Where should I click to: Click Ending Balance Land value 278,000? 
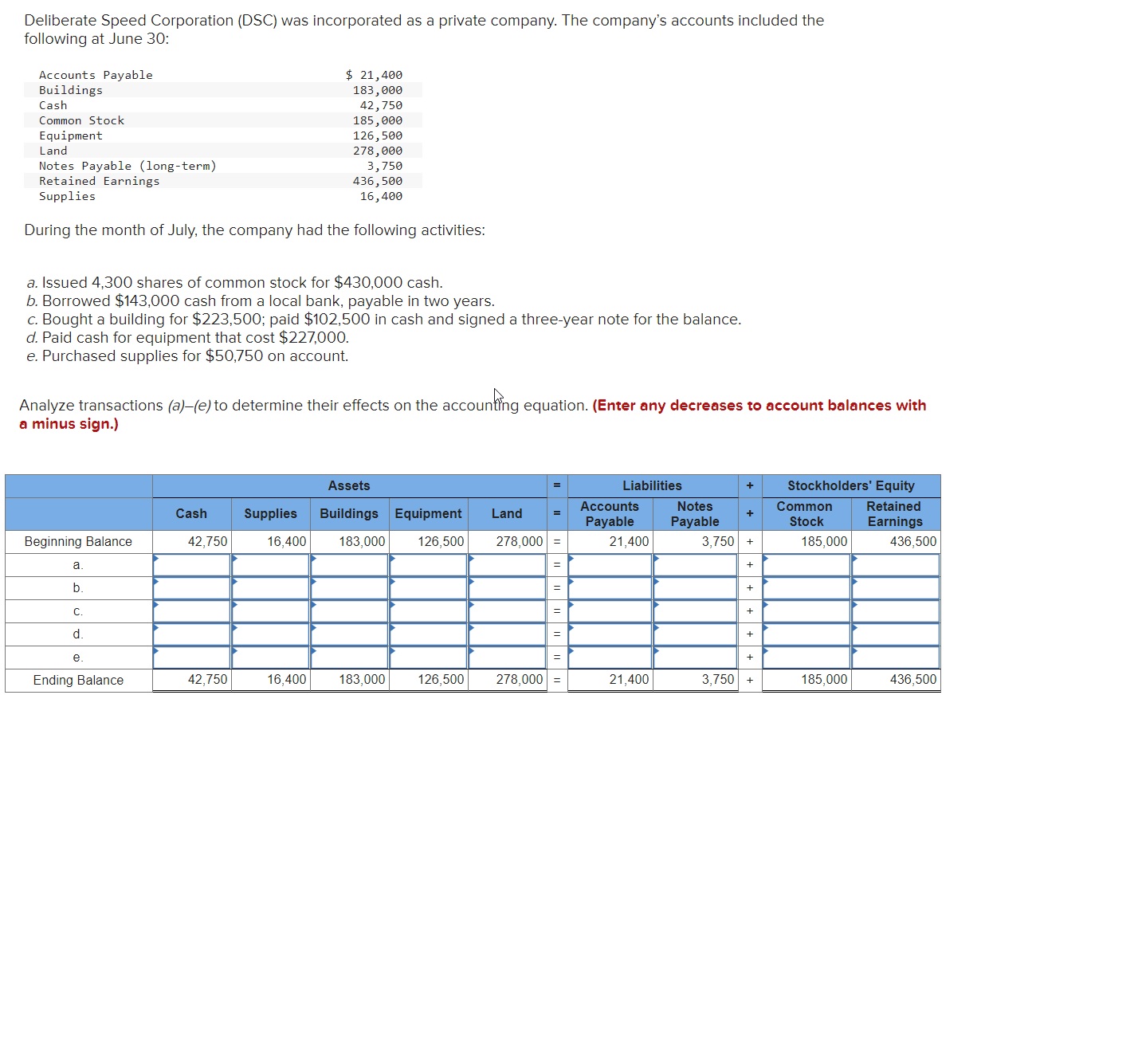[x=520, y=680]
